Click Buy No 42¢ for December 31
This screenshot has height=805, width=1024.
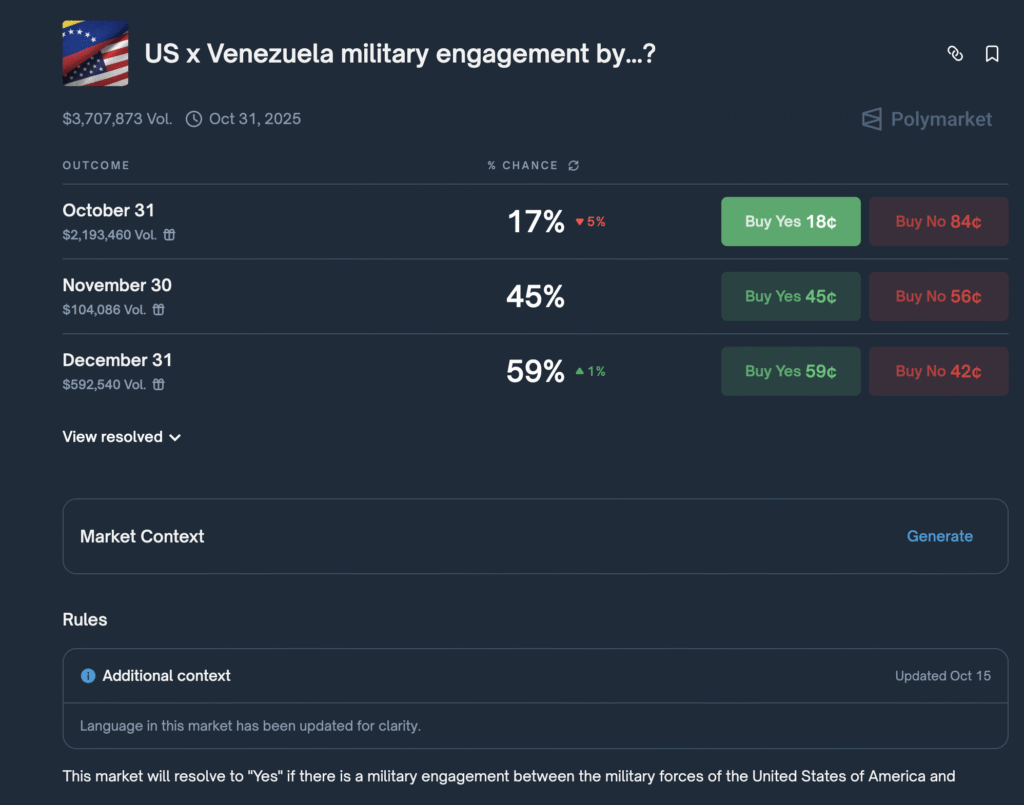pos(938,371)
